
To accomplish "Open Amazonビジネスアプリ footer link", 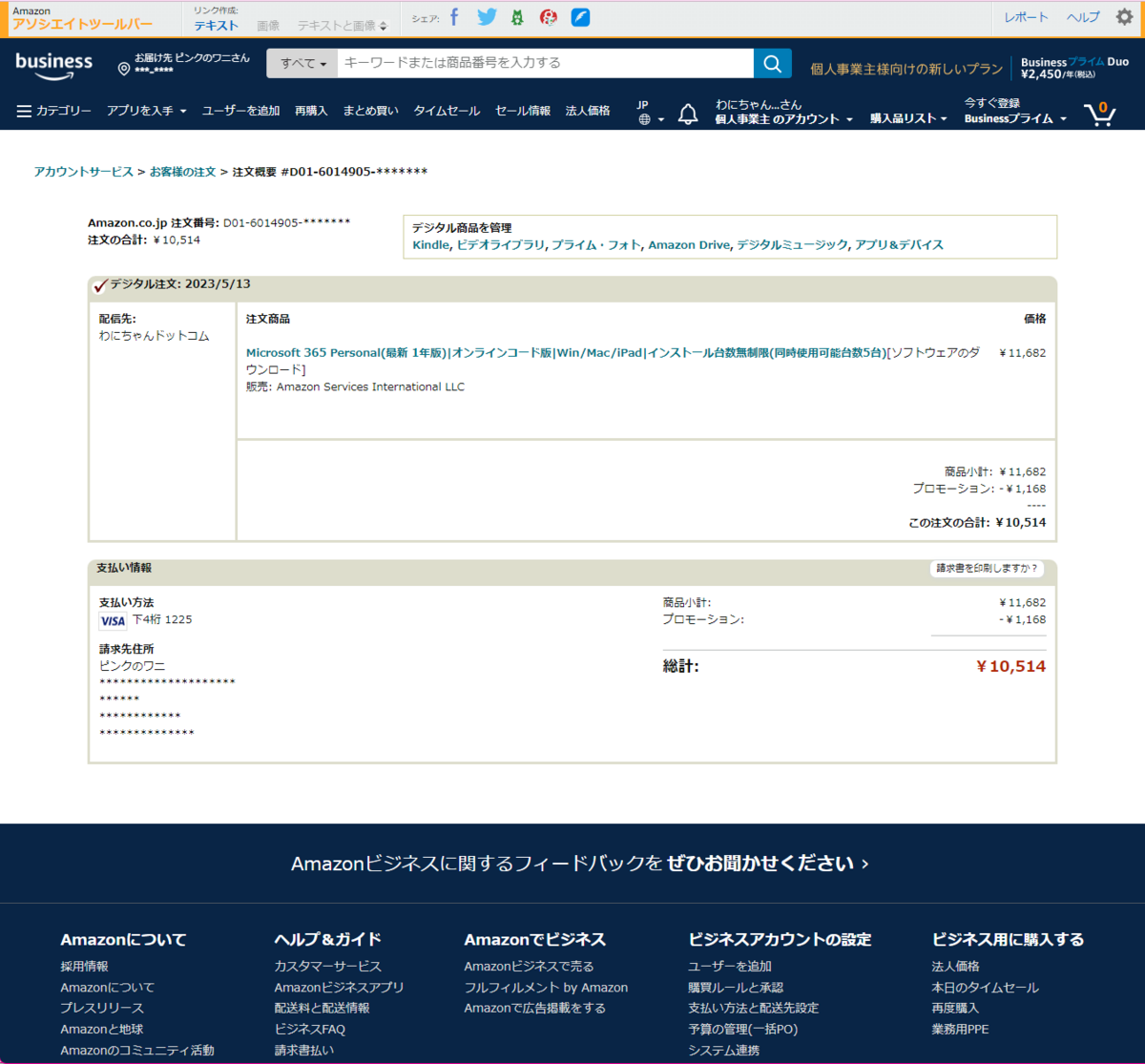I will [x=339, y=988].
